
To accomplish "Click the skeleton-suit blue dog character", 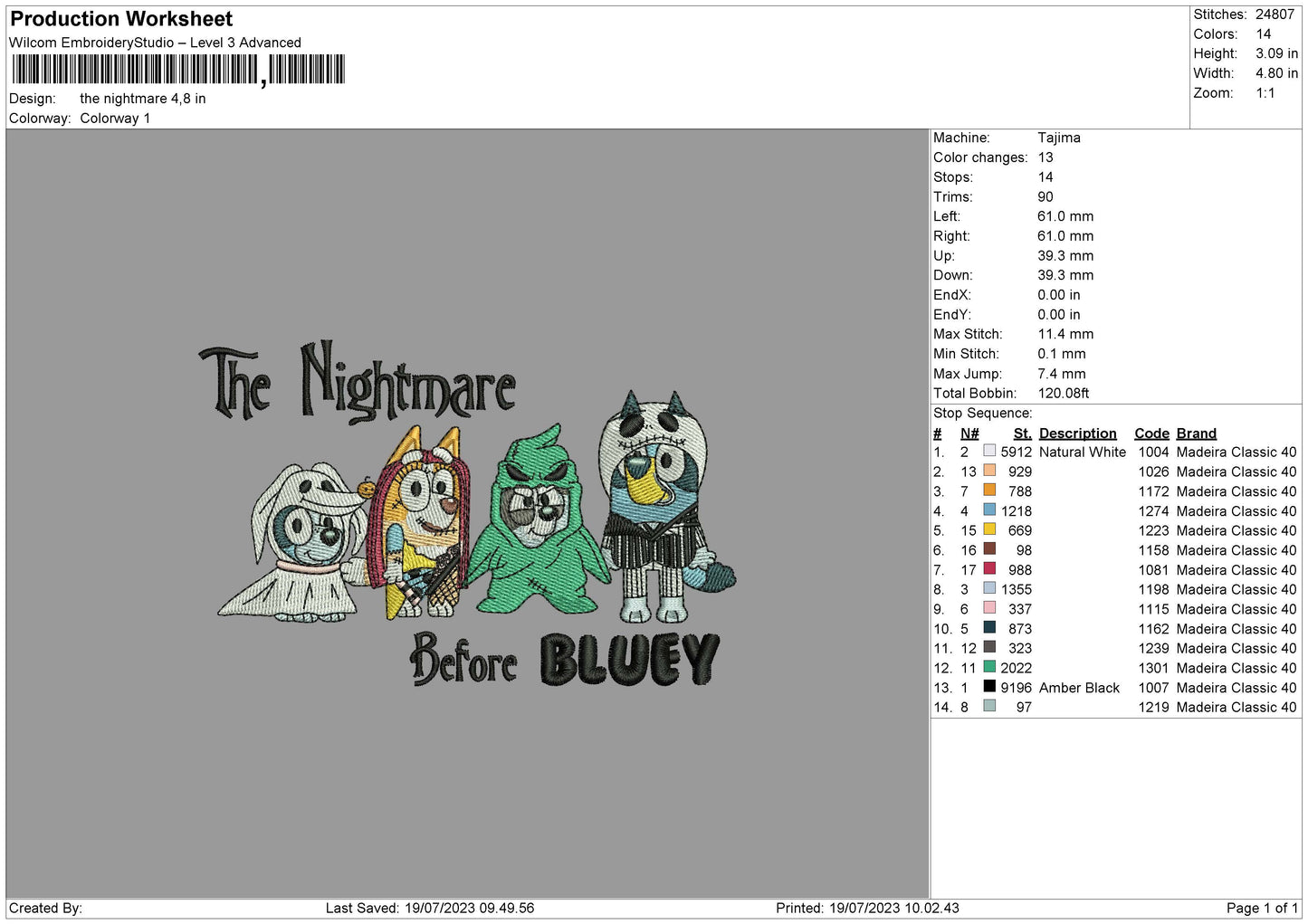I will click(x=659, y=507).
